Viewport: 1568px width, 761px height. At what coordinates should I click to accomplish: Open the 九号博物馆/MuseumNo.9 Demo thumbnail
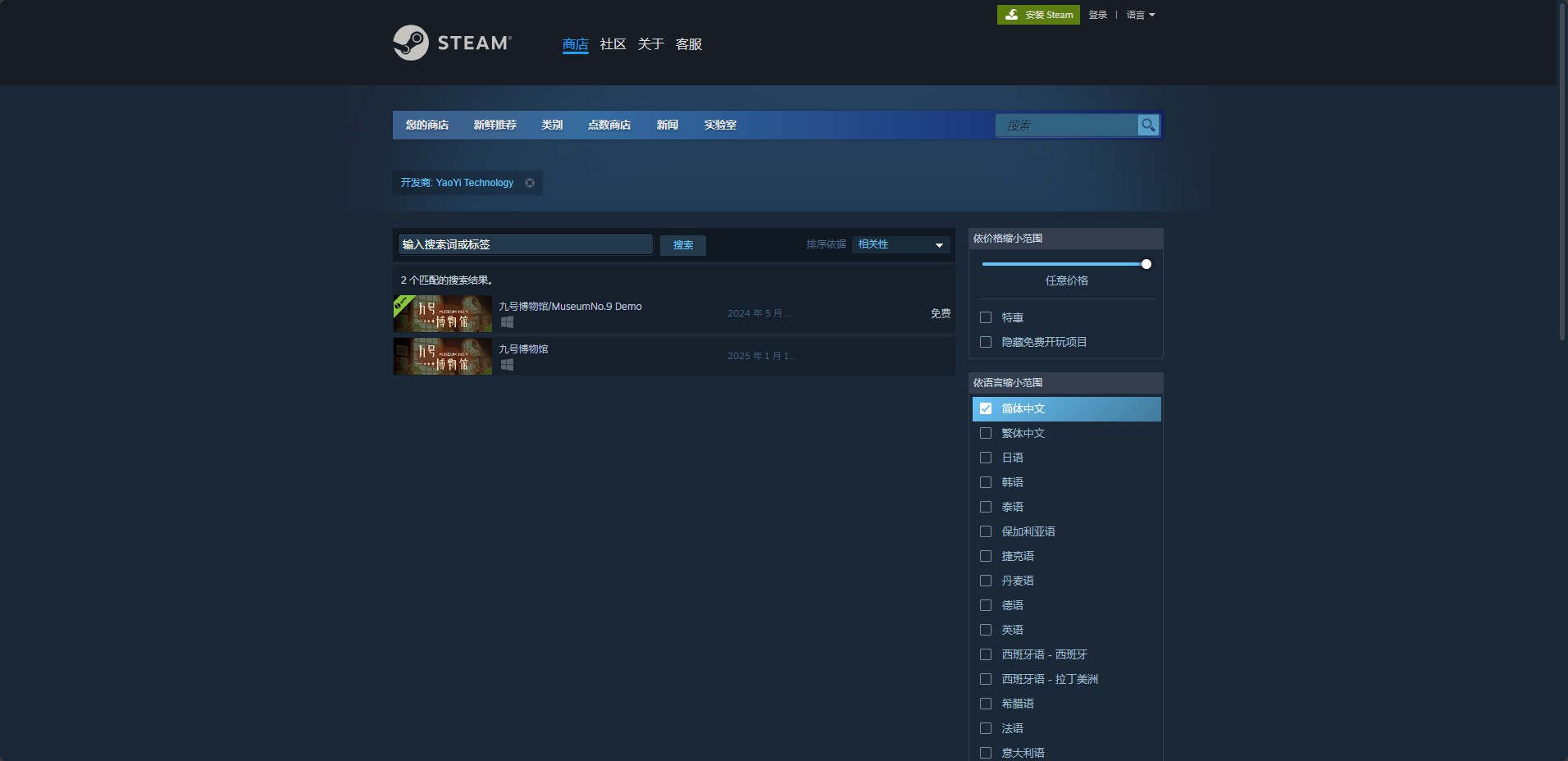[x=443, y=313]
